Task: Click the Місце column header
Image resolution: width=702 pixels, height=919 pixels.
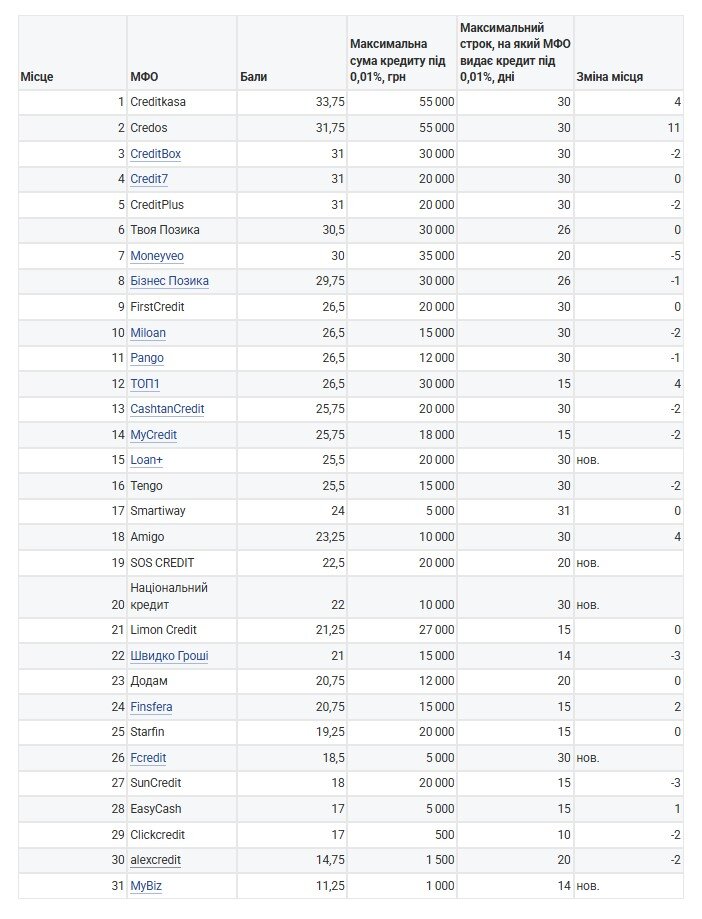Action: tap(73, 53)
